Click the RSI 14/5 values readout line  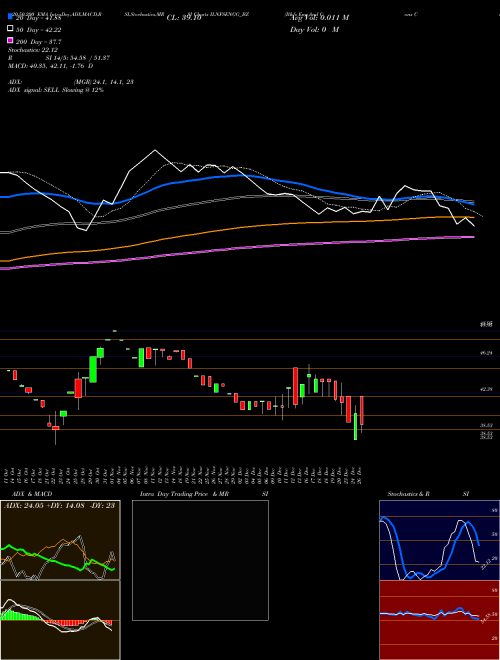pos(59,58)
